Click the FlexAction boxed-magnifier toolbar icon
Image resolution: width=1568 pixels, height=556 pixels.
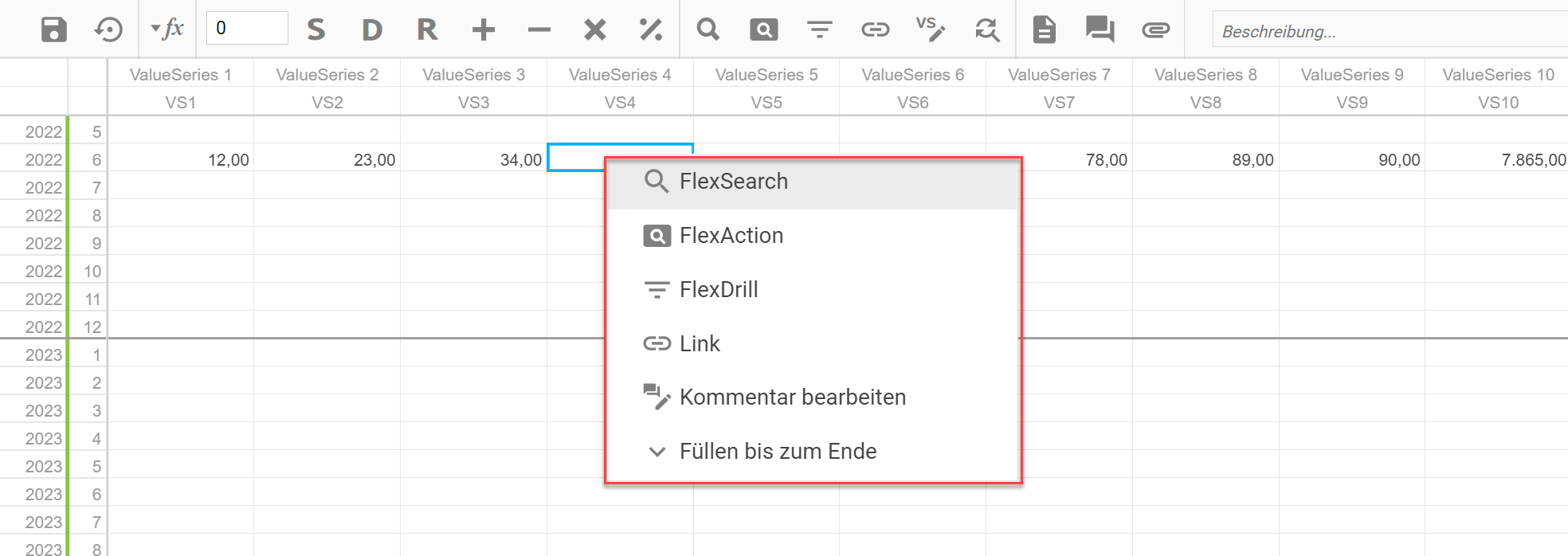click(763, 29)
